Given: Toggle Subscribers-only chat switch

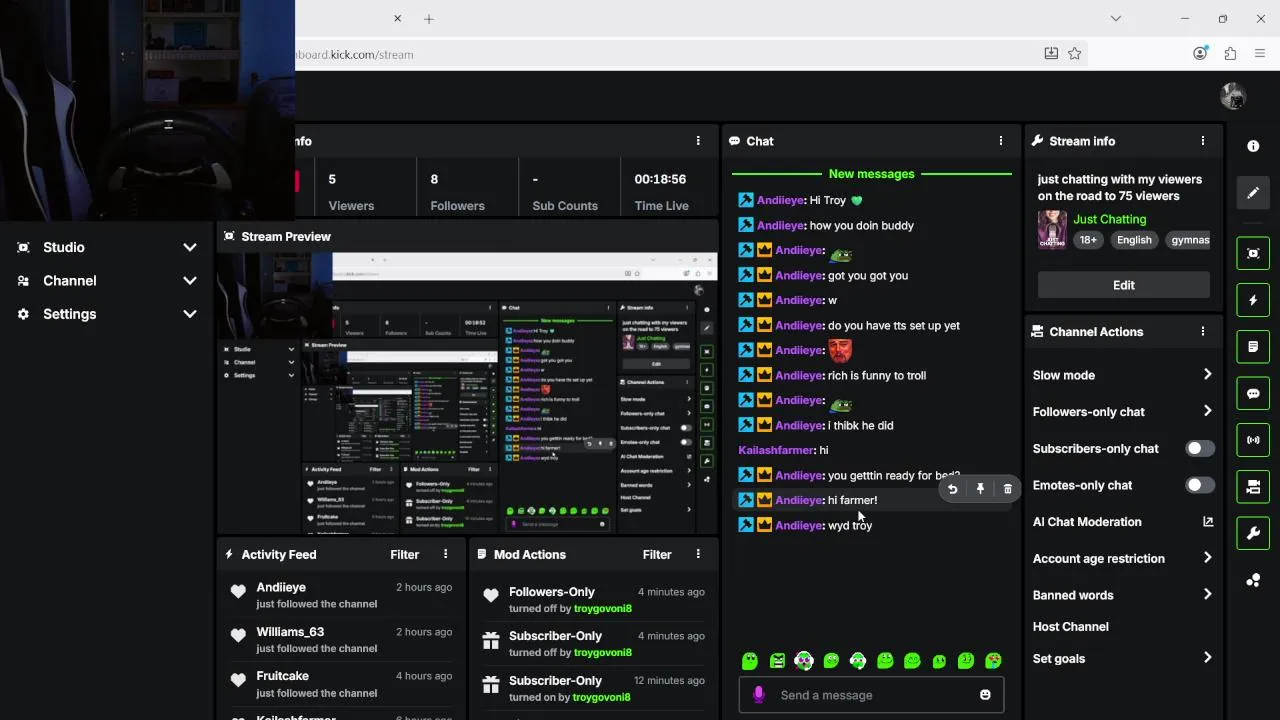Looking at the screenshot, I should click(x=1200, y=449).
